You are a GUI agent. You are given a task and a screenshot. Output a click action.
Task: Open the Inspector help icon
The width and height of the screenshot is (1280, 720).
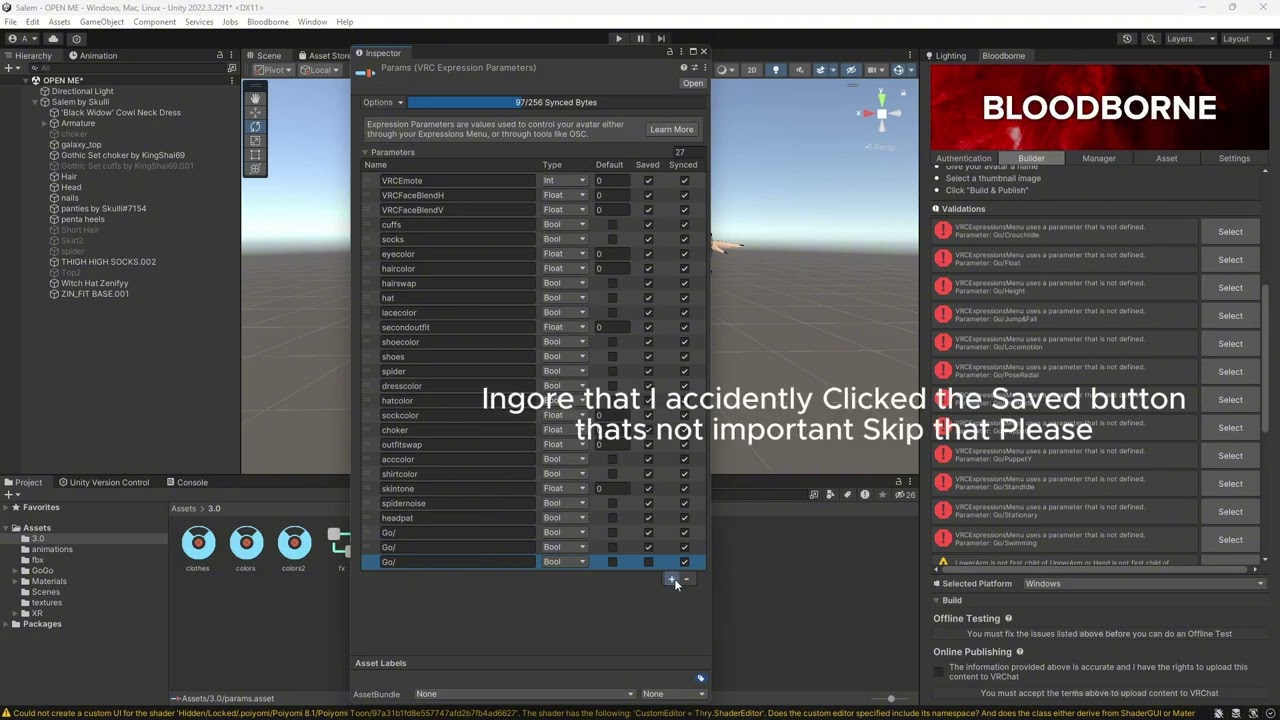tap(684, 68)
